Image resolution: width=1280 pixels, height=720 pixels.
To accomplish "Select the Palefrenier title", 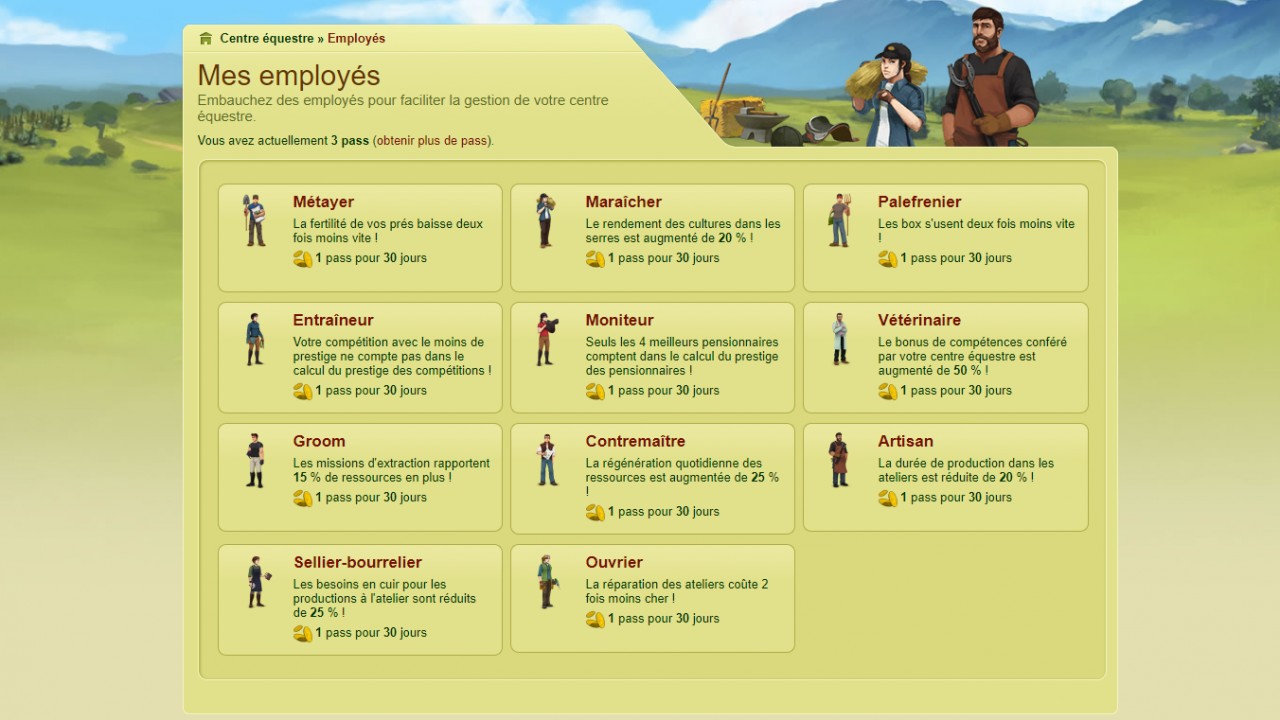I will coord(919,202).
